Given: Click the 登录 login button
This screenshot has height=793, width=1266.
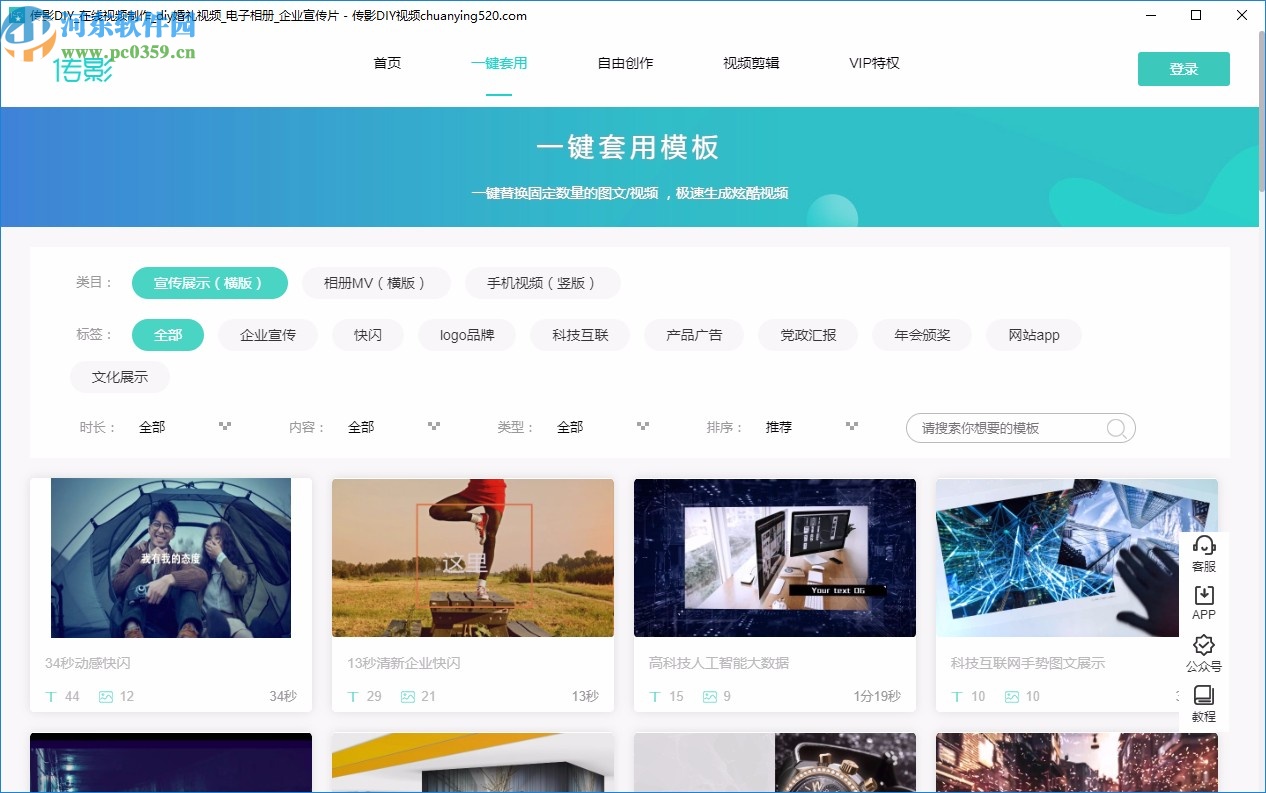Looking at the screenshot, I should [x=1184, y=69].
